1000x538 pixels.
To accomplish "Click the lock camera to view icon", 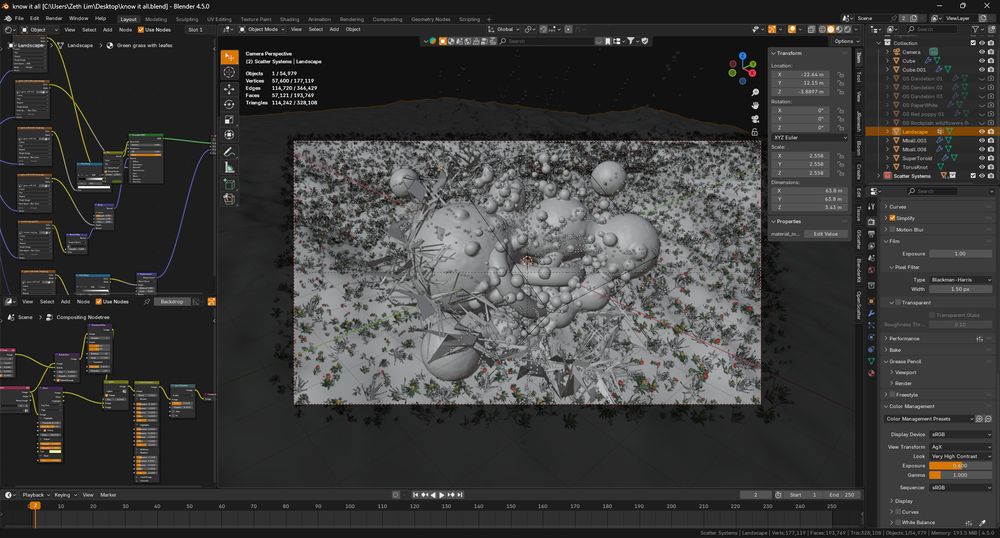I will coord(755,132).
